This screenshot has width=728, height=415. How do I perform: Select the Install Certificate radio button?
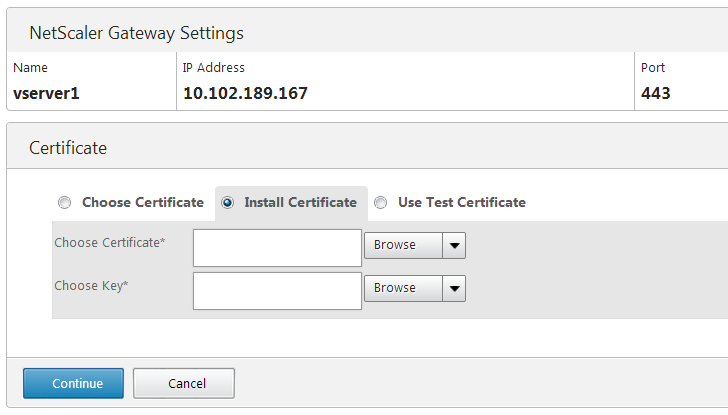click(227, 203)
